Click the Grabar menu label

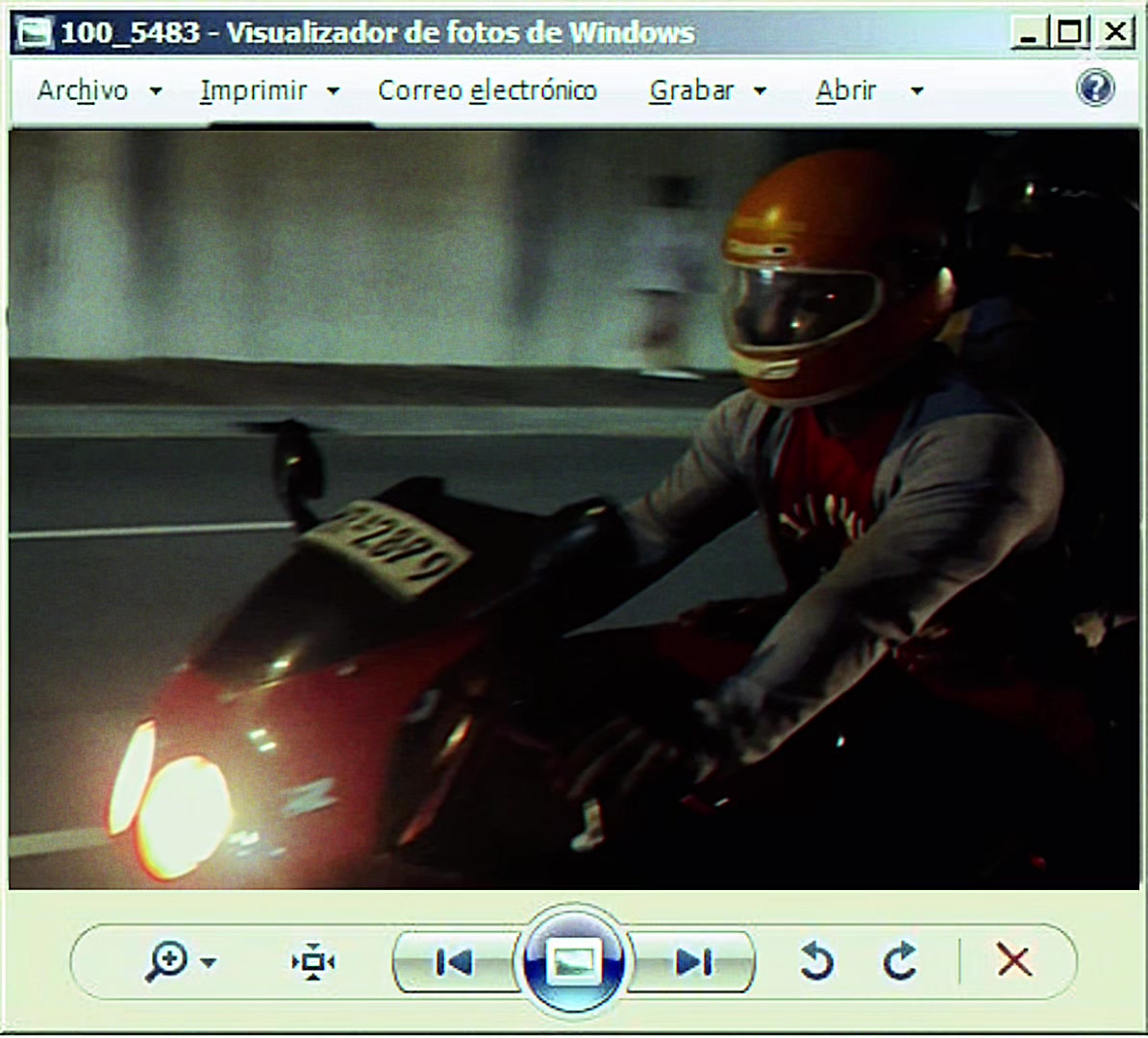691,90
